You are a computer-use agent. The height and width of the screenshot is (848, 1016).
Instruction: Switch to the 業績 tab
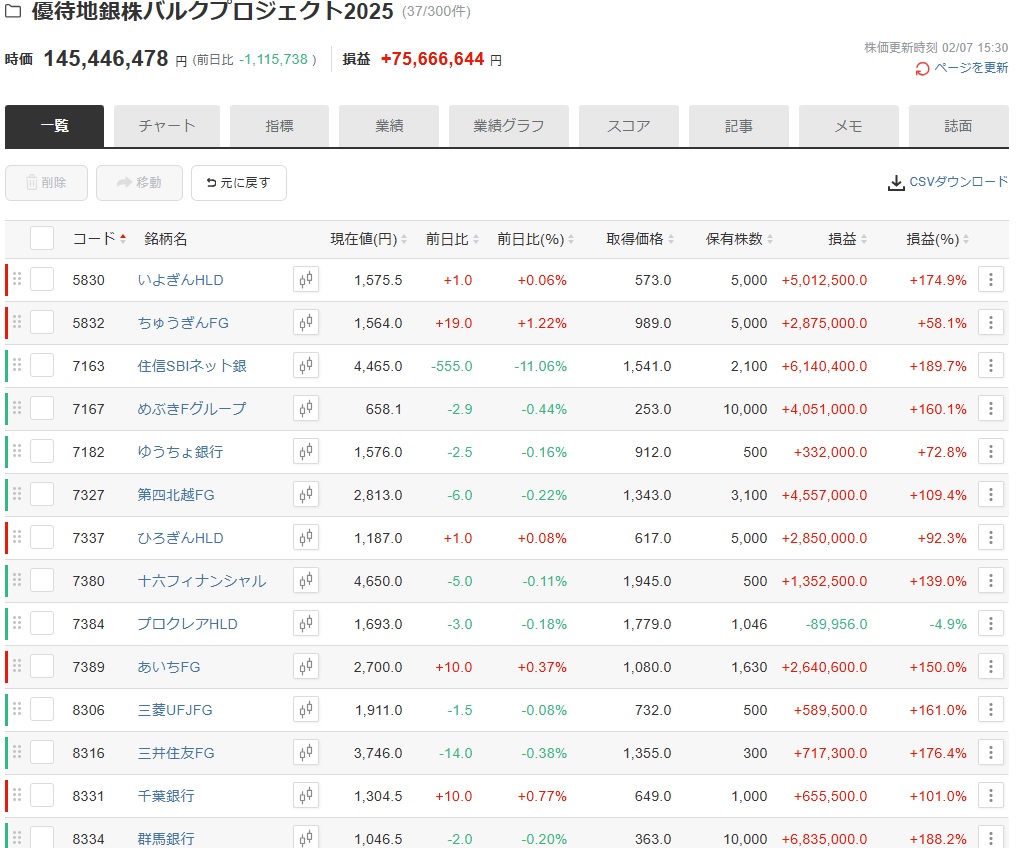(389, 126)
